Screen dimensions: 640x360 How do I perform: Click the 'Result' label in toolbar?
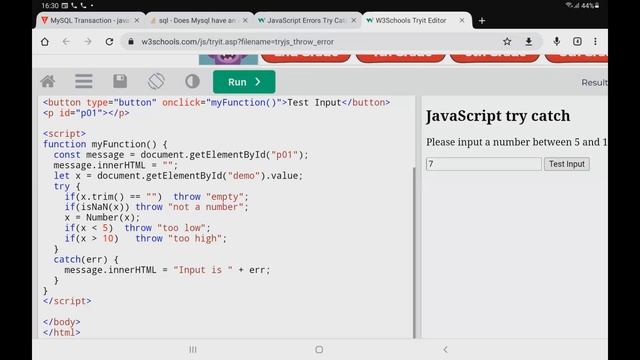click(594, 82)
